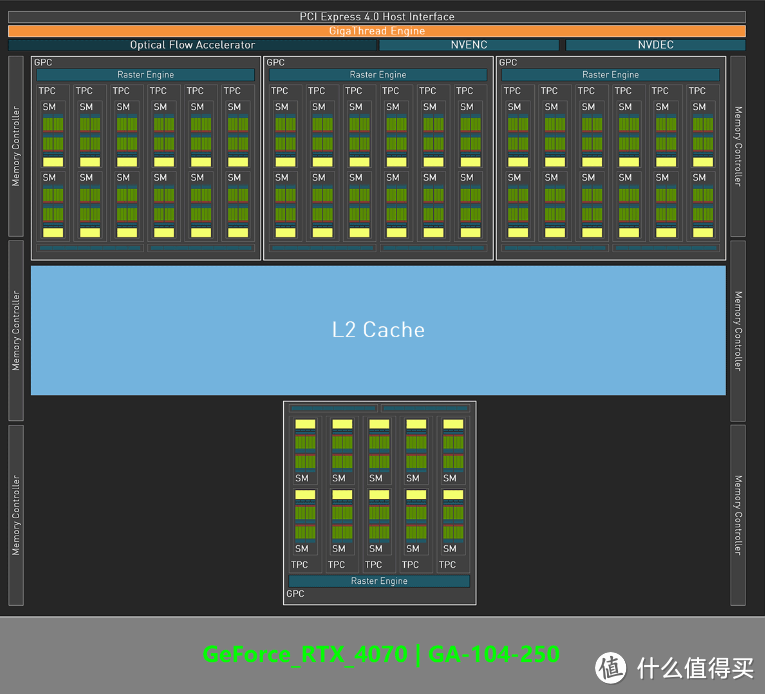Image resolution: width=765 pixels, height=695 pixels.
Task: Click the GeForce_RTX_4070 | GA-104-250 green caption
Action: pos(381,654)
